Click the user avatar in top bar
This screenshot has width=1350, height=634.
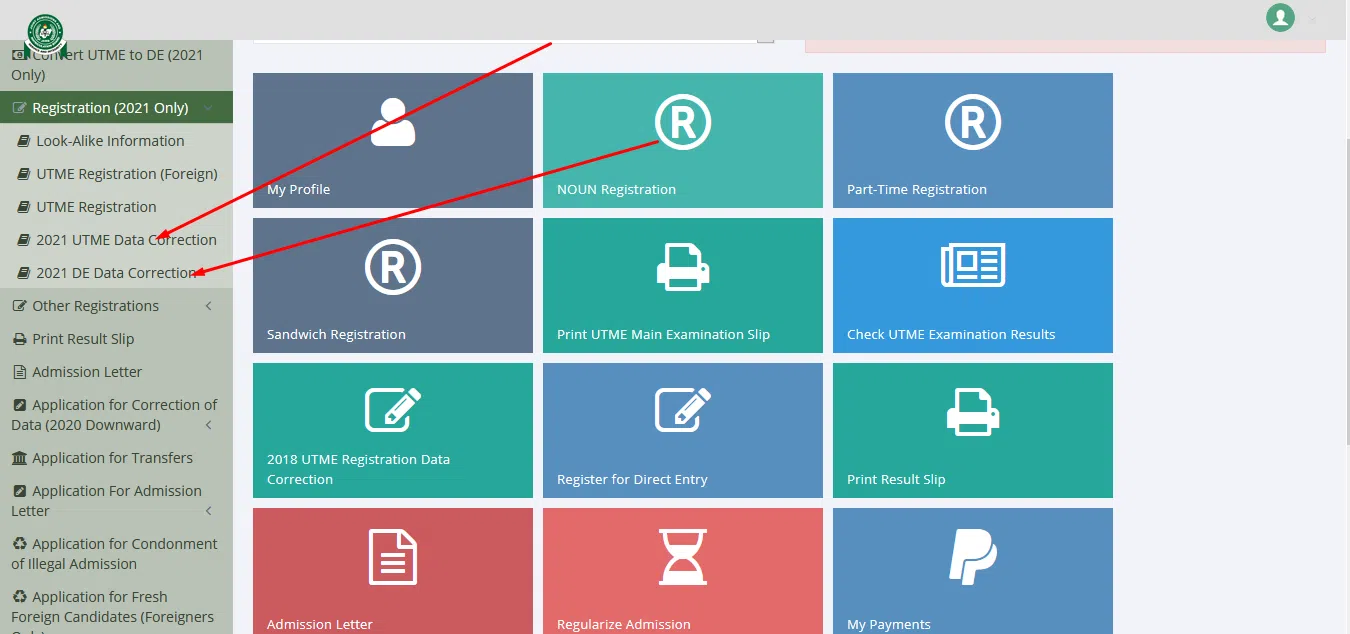1280,17
